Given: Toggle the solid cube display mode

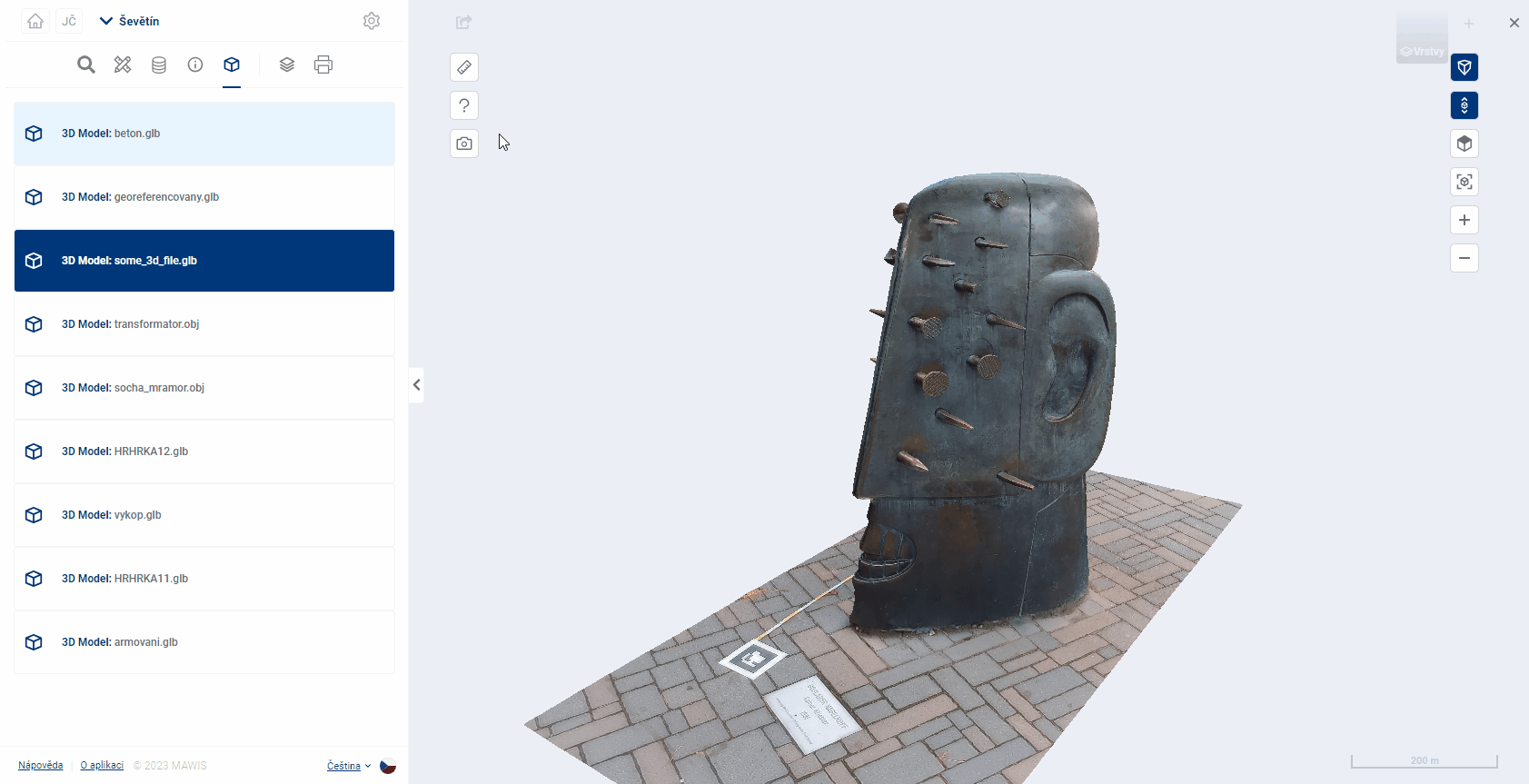Looking at the screenshot, I should (1464, 144).
